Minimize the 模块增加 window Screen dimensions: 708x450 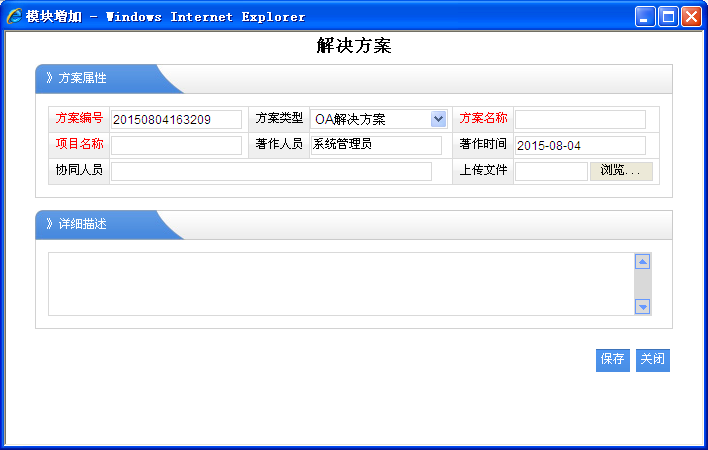pos(646,16)
